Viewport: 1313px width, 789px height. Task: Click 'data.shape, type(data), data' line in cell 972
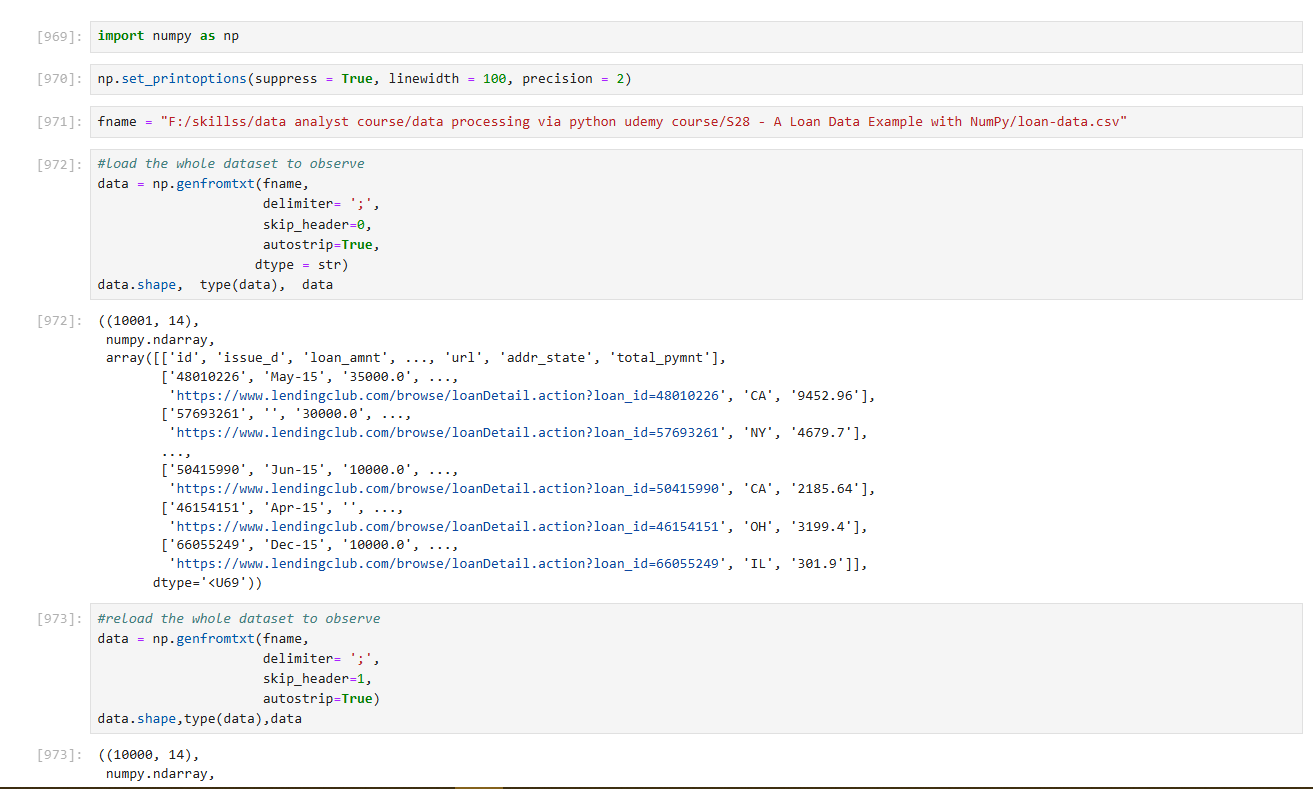click(216, 285)
